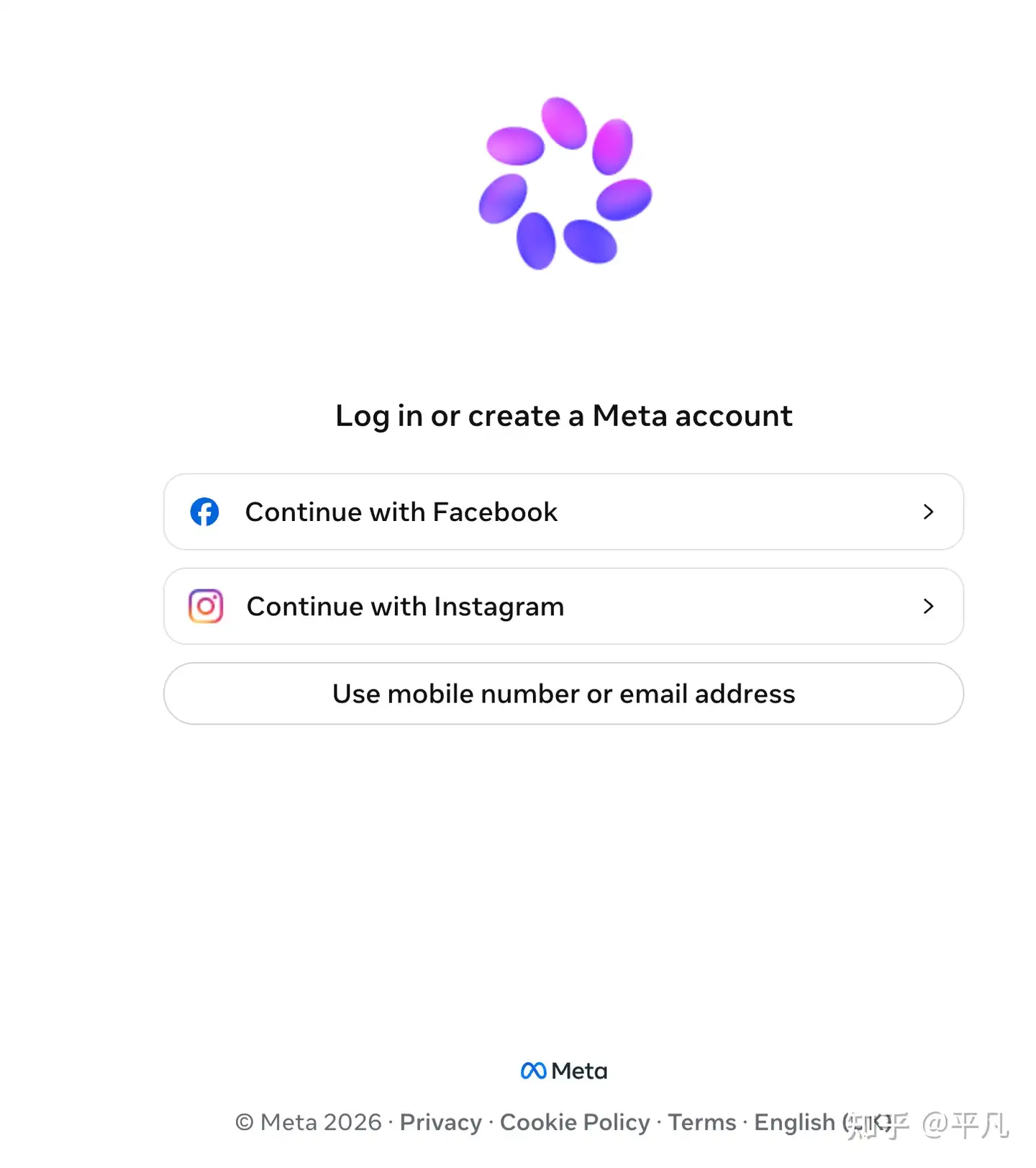Sign in with your Instagram account
The height and width of the screenshot is (1168, 1036).
(x=563, y=606)
